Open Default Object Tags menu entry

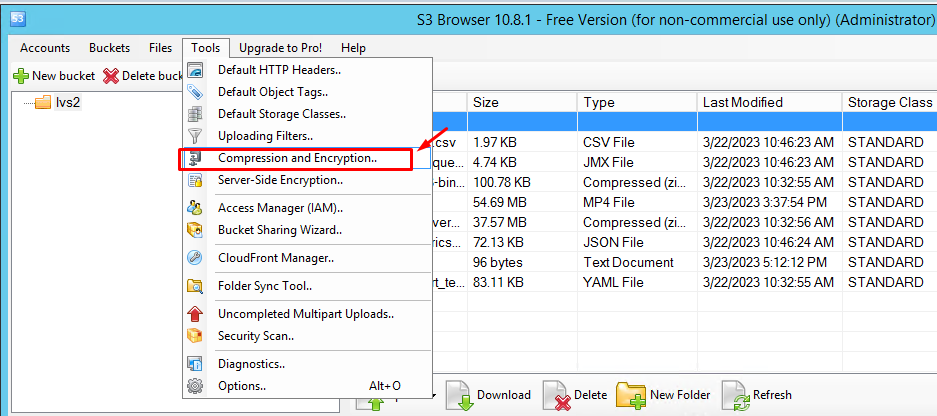pyautogui.click(x=307, y=92)
